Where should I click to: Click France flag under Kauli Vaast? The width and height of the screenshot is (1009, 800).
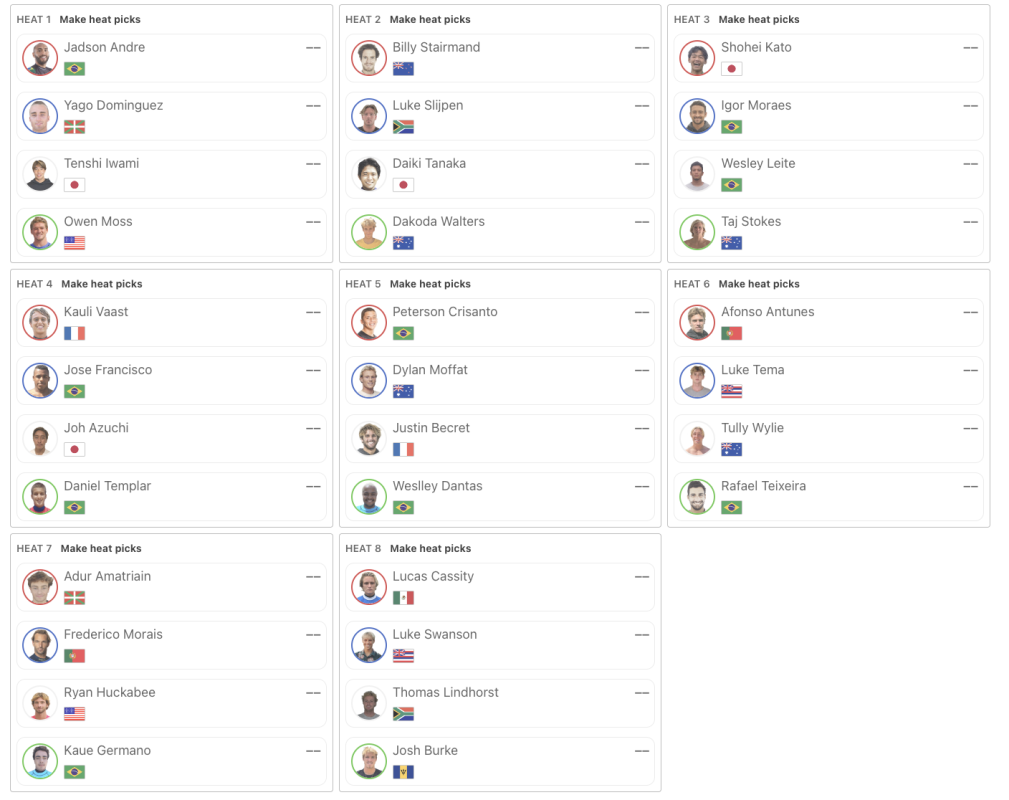coord(74,333)
